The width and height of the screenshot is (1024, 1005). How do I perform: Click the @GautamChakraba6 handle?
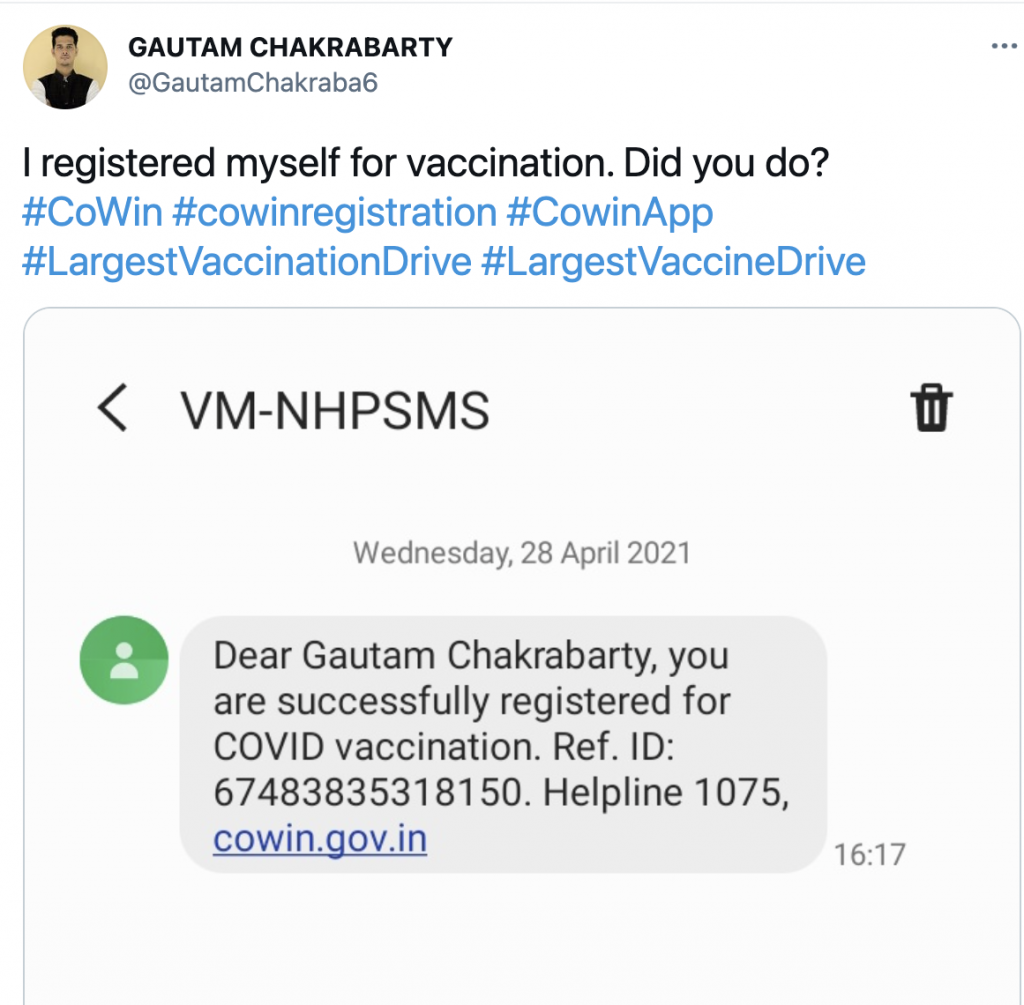click(253, 83)
